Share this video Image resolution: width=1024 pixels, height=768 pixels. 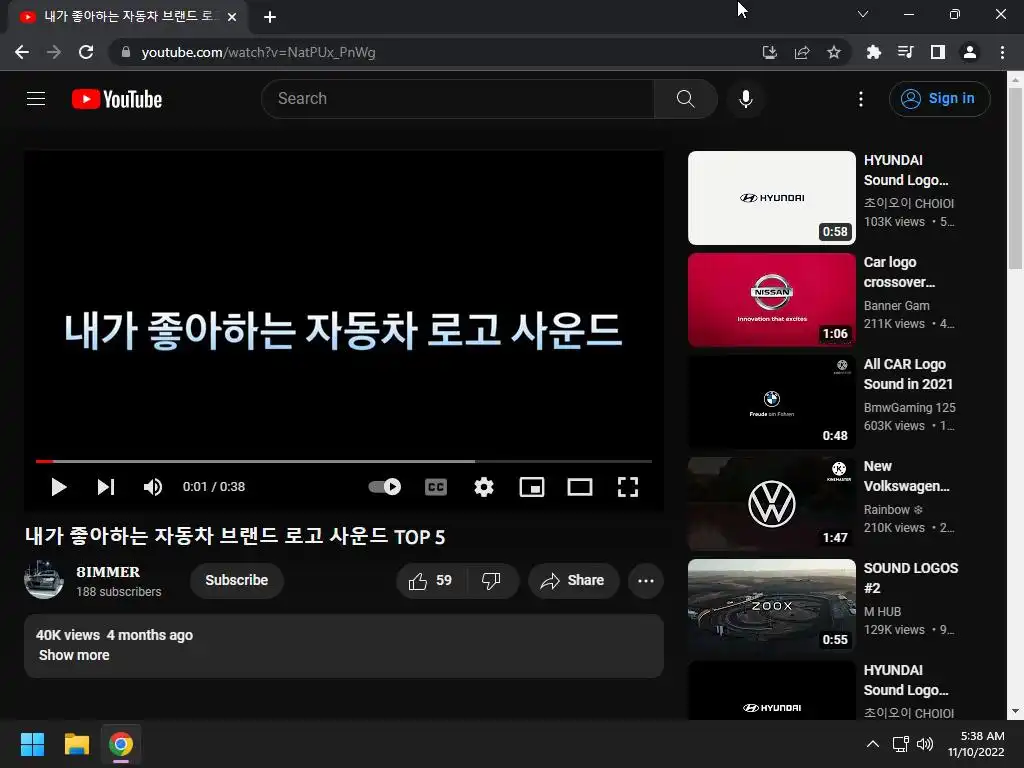click(x=573, y=581)
